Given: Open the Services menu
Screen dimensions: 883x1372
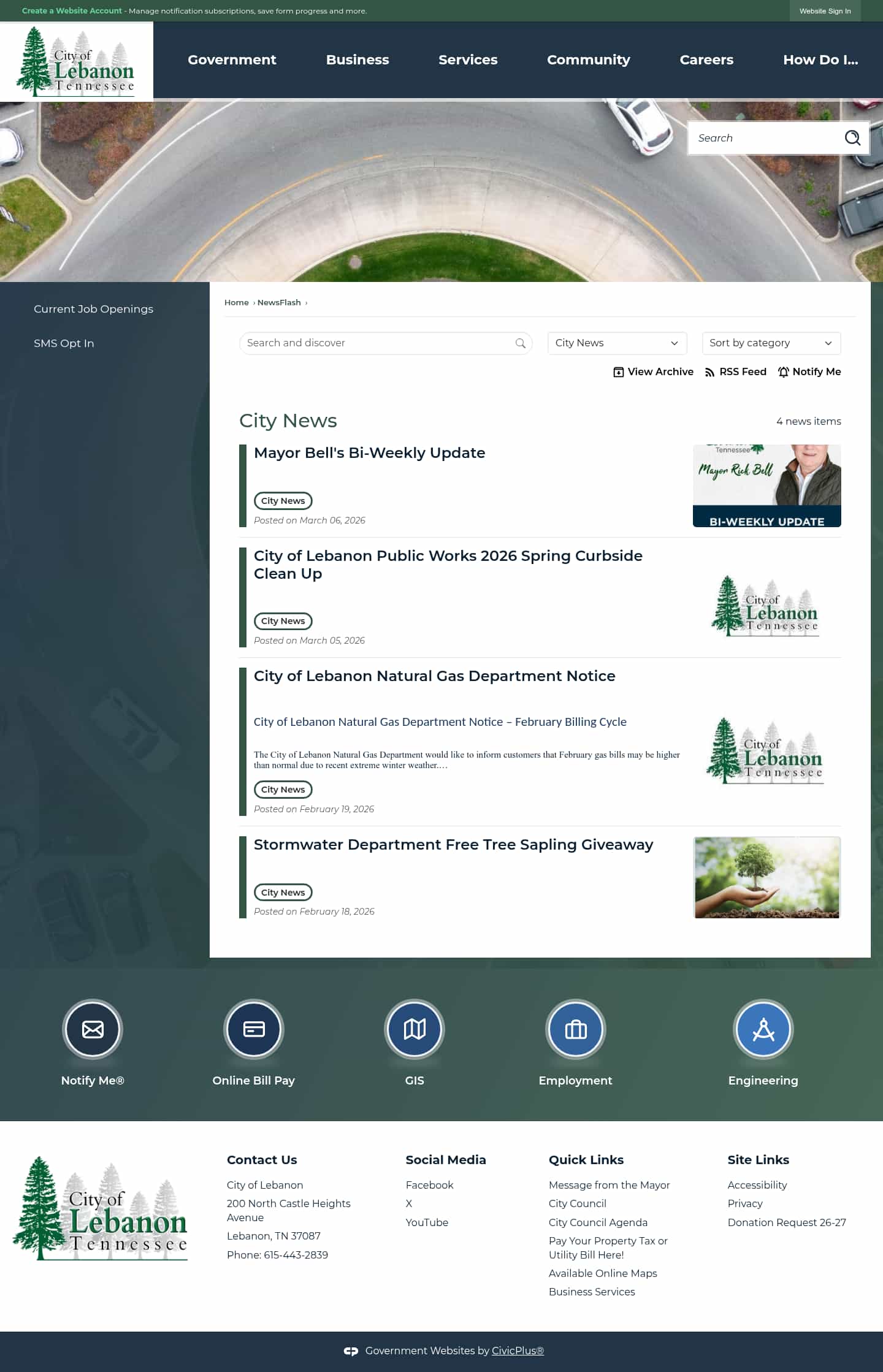Looking at the screenshot, I should 468,59.
